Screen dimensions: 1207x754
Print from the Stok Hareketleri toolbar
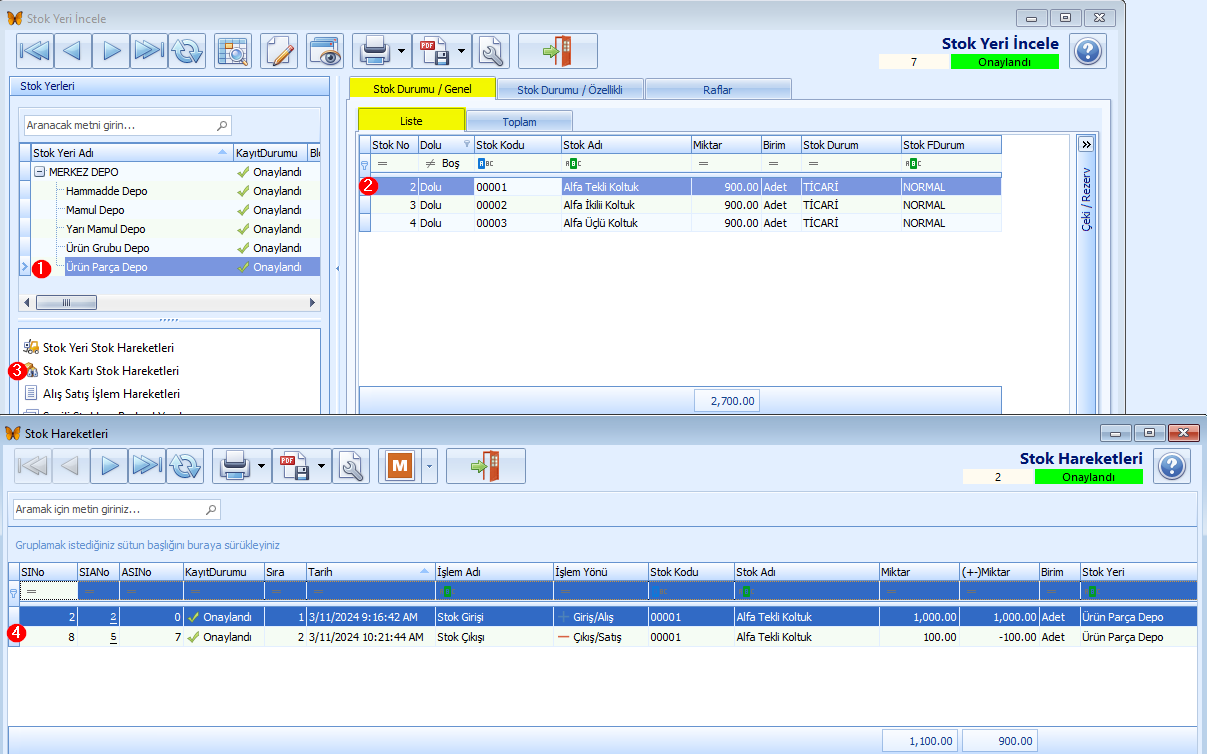233,465
